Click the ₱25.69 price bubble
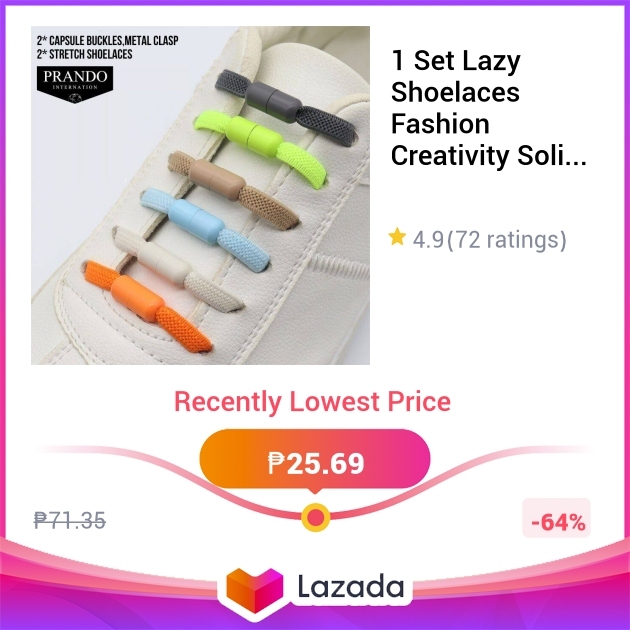 pyautogui.click(x=315, y=461)
